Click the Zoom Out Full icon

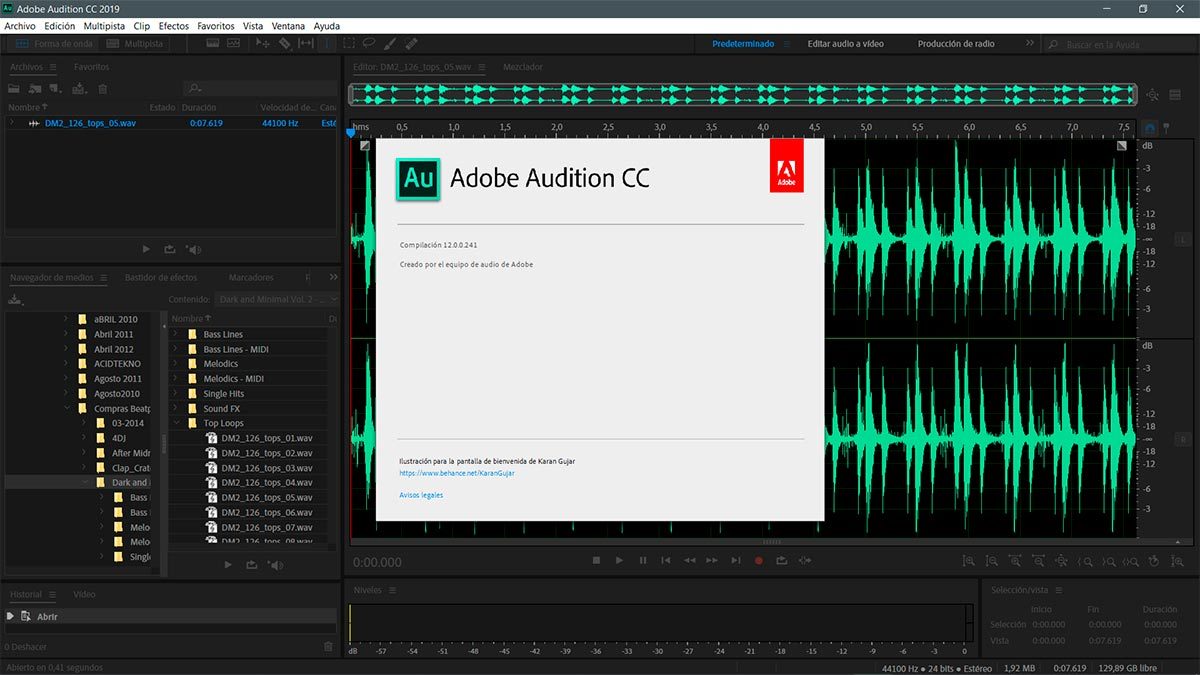point(1061,562)
